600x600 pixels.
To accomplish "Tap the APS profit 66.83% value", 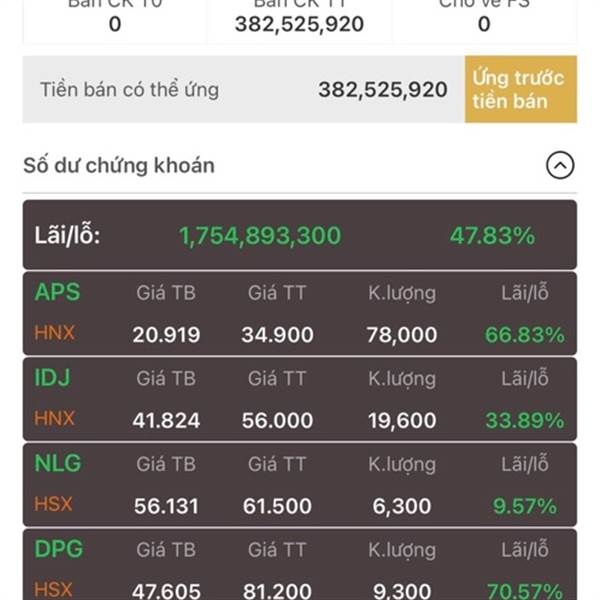I will (525, 335).
